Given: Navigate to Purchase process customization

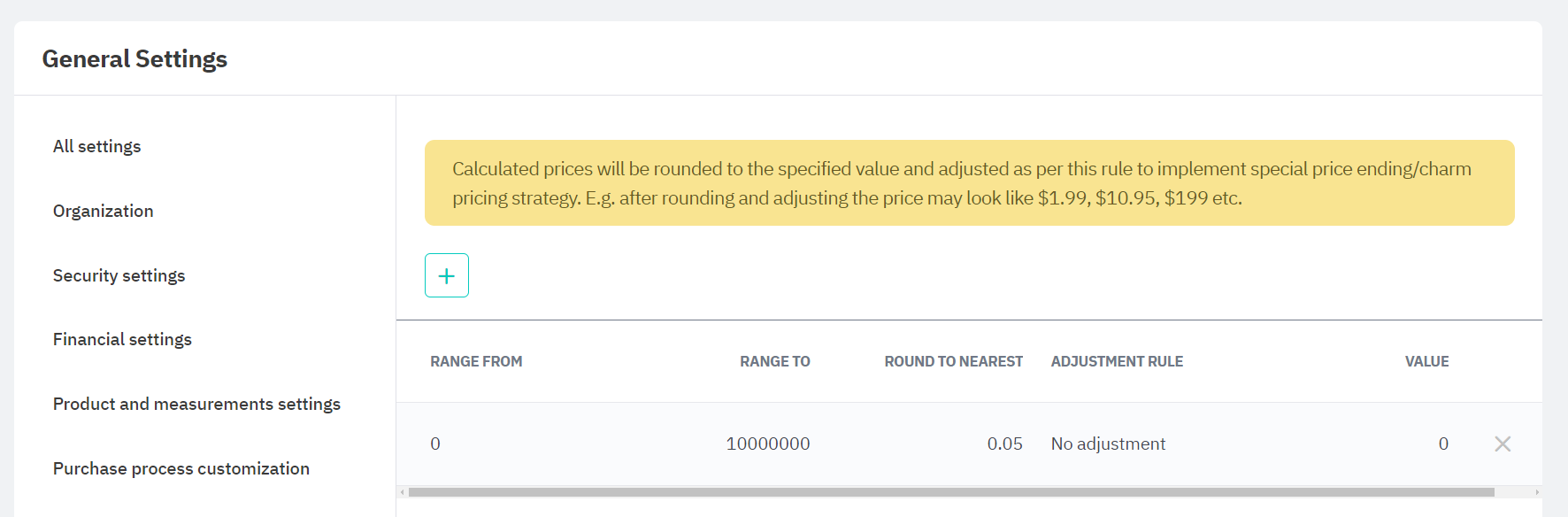Looking at the screenshot, I should click(x=181, y=468).
